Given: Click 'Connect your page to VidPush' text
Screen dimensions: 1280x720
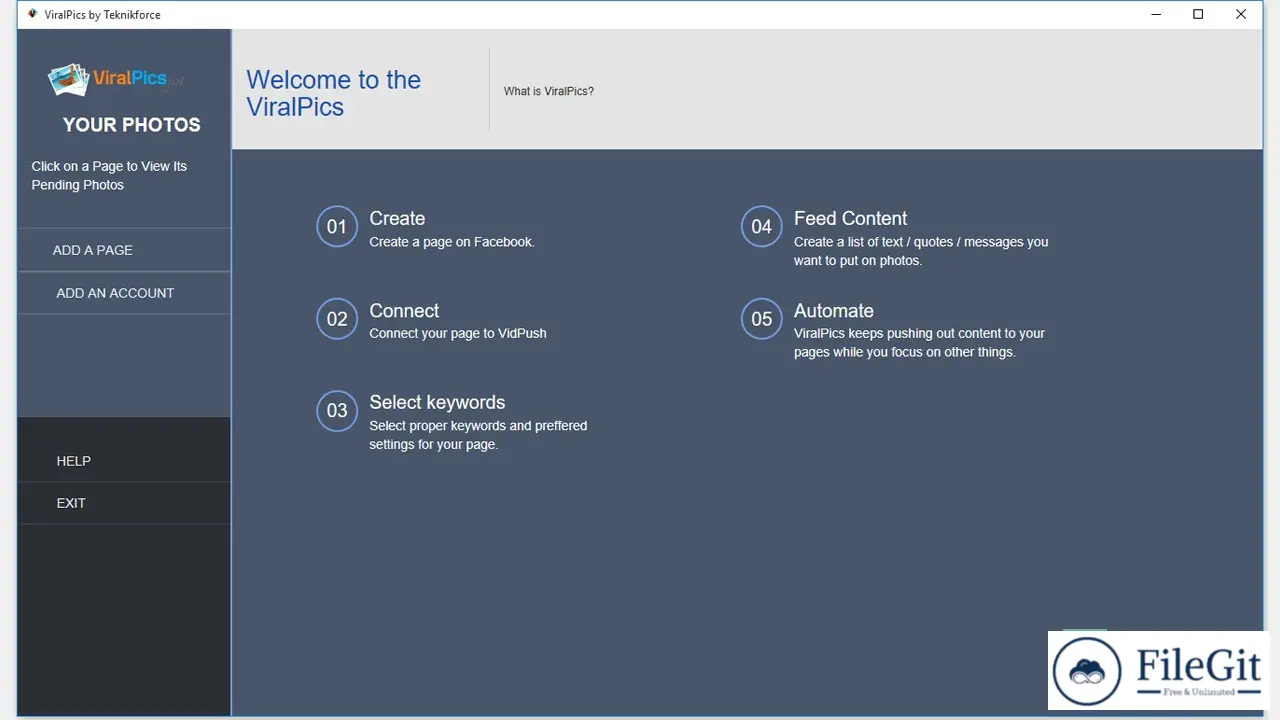Looking at the screenshot, I should click(458, 333).
